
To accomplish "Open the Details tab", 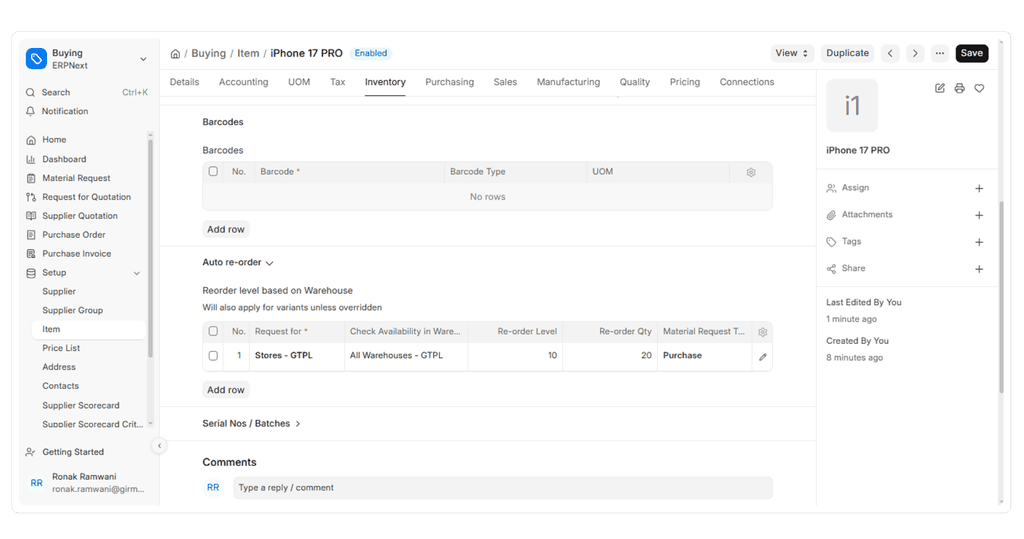I will coord(184,82).
